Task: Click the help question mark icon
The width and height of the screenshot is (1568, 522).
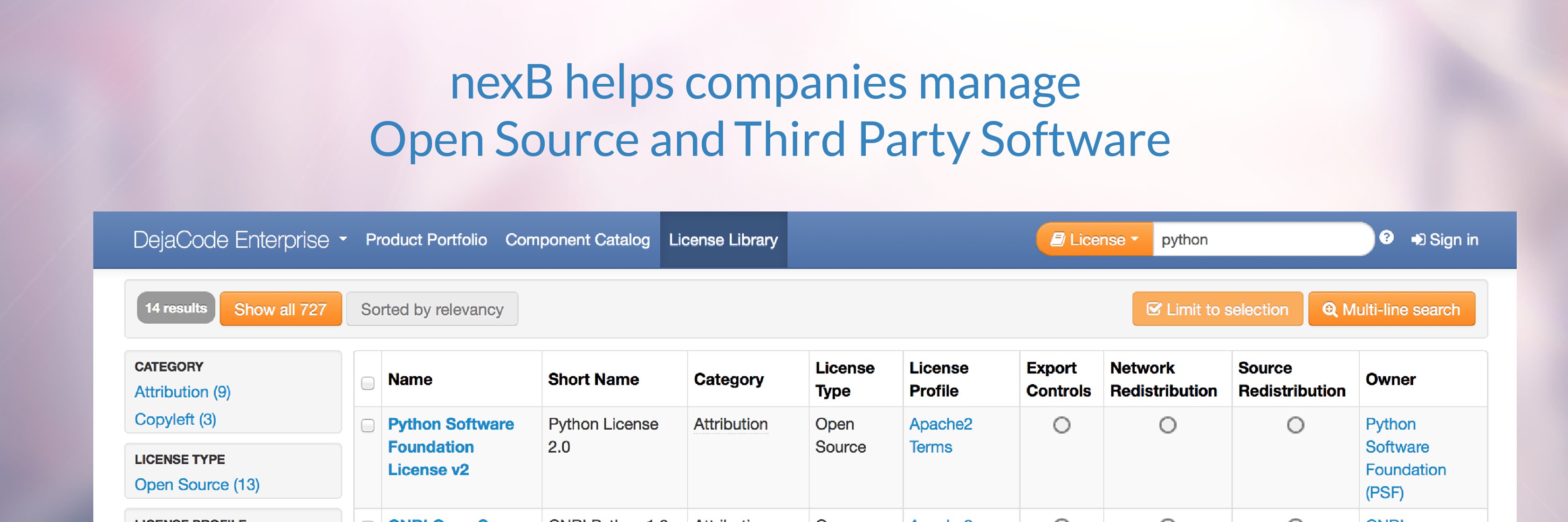Action: click(x=1386, y=237)
